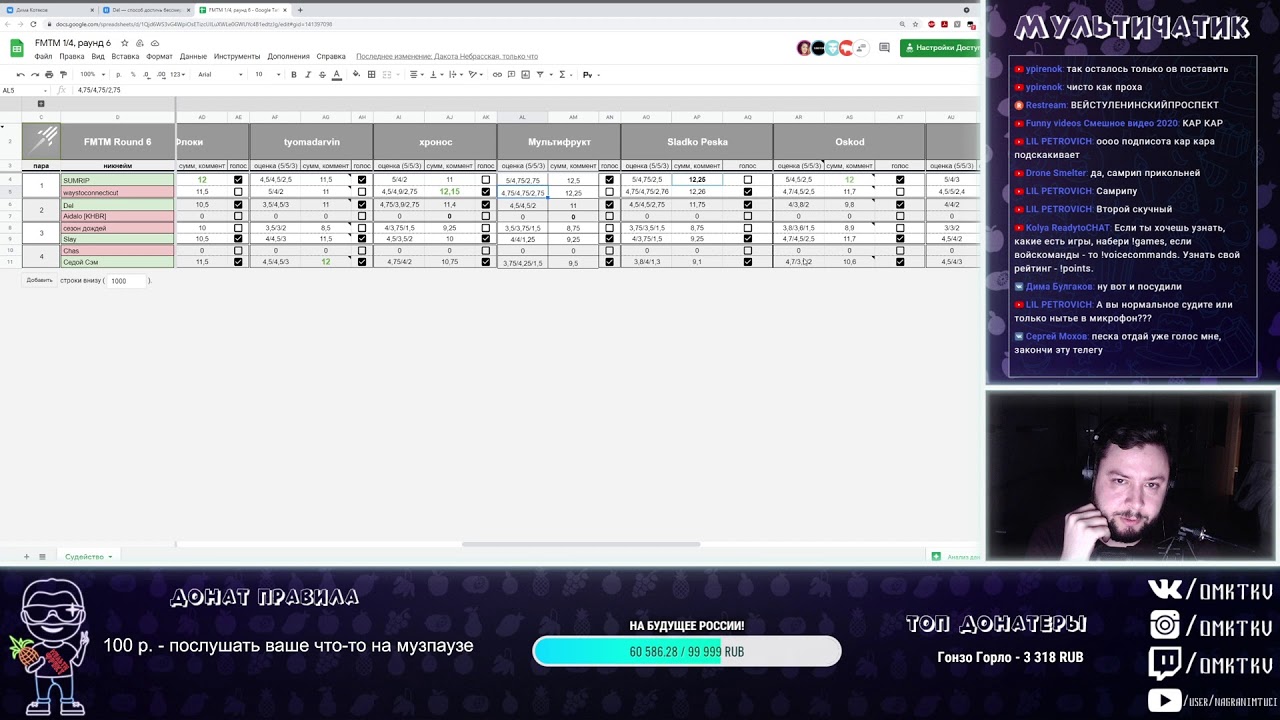
Task: Click the first collaborator avatar
Action: click(x=804, y=48)
